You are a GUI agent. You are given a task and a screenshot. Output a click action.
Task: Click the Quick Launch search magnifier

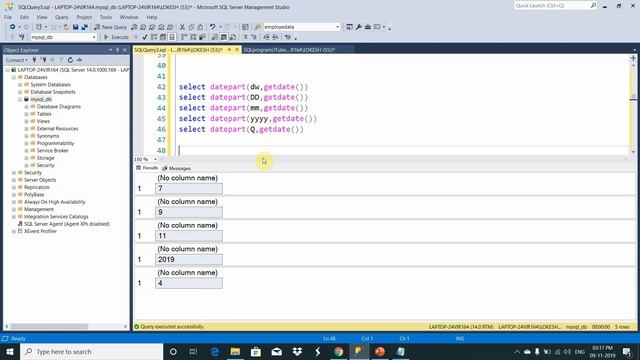click(593, 5)
